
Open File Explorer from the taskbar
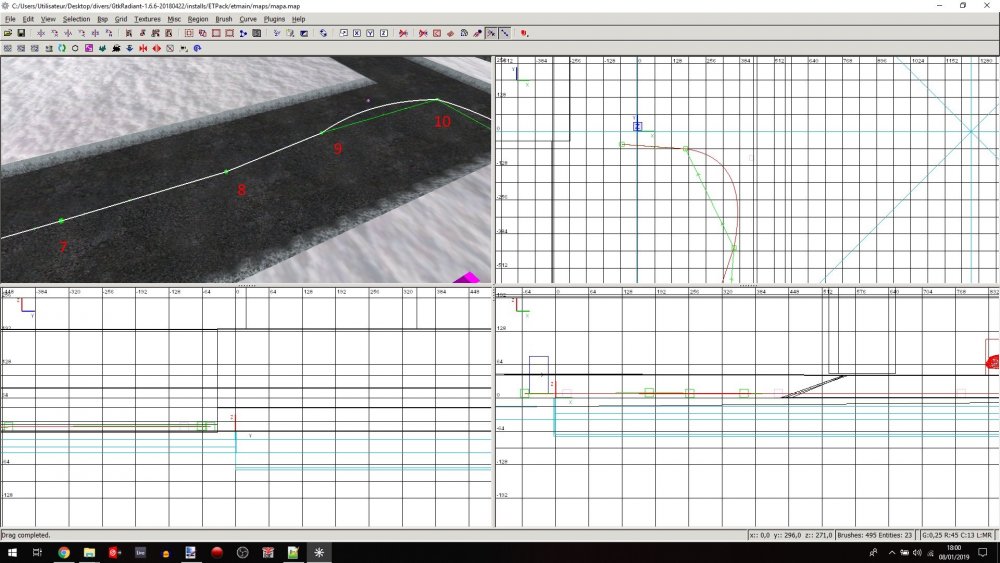click(89, 552)
